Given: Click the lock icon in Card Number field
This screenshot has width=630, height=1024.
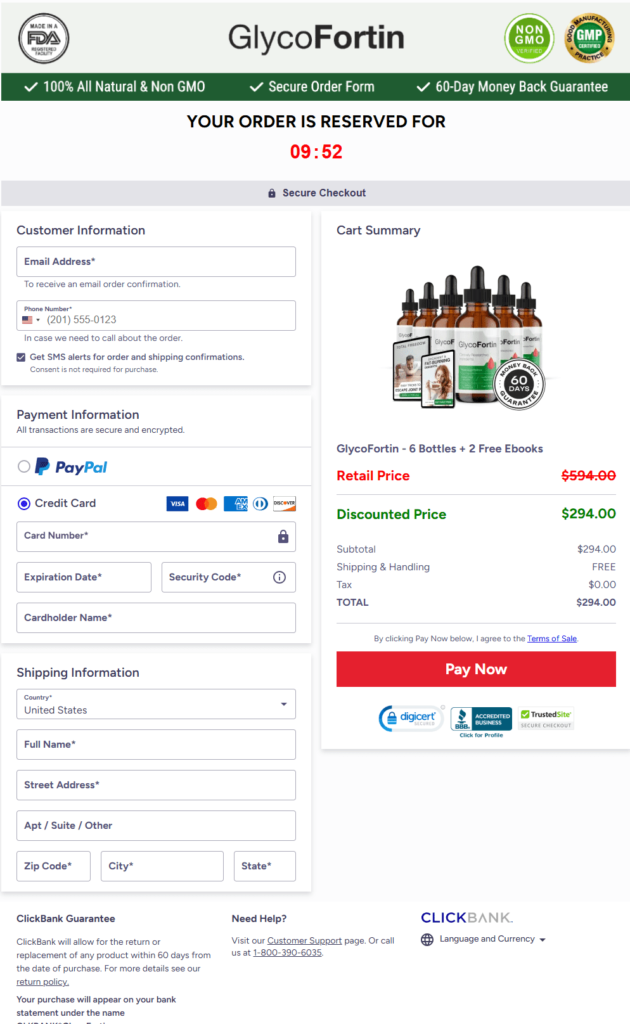Looking at the screenshot, I should click(x=281, y=536).
